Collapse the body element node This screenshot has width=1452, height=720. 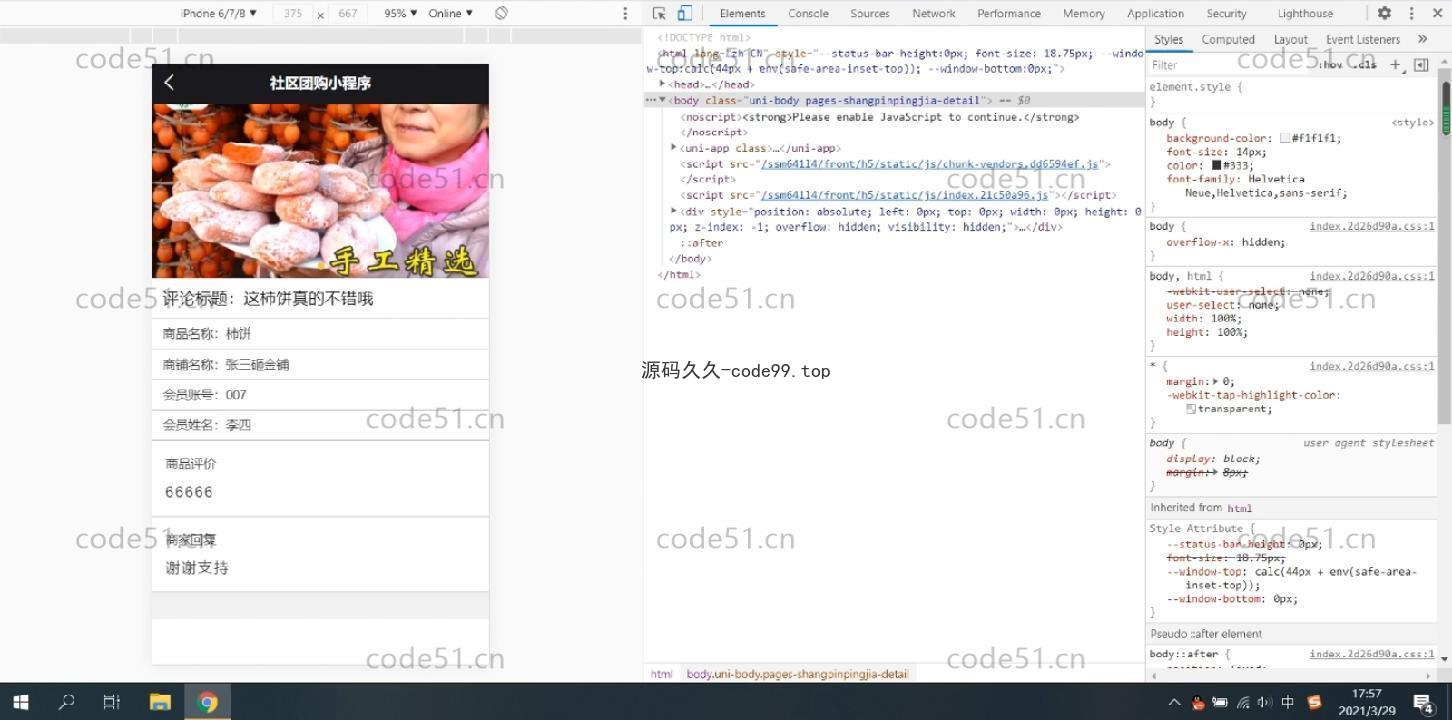[662, 100]
